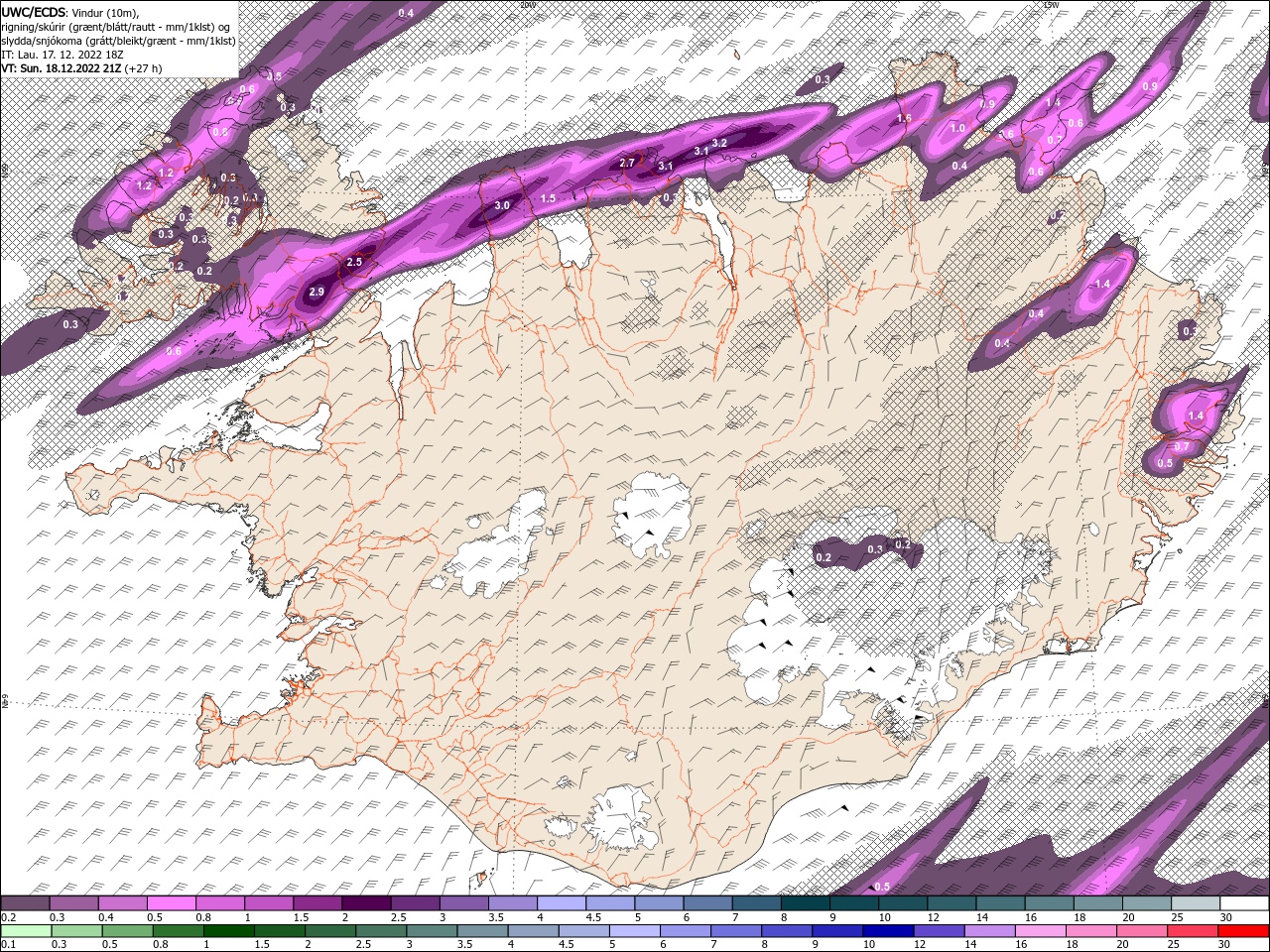Viewport: 1270px width, 952px height.
Task: Select the red swatch at 30 in the rain legend
Action: [1242, 931]
